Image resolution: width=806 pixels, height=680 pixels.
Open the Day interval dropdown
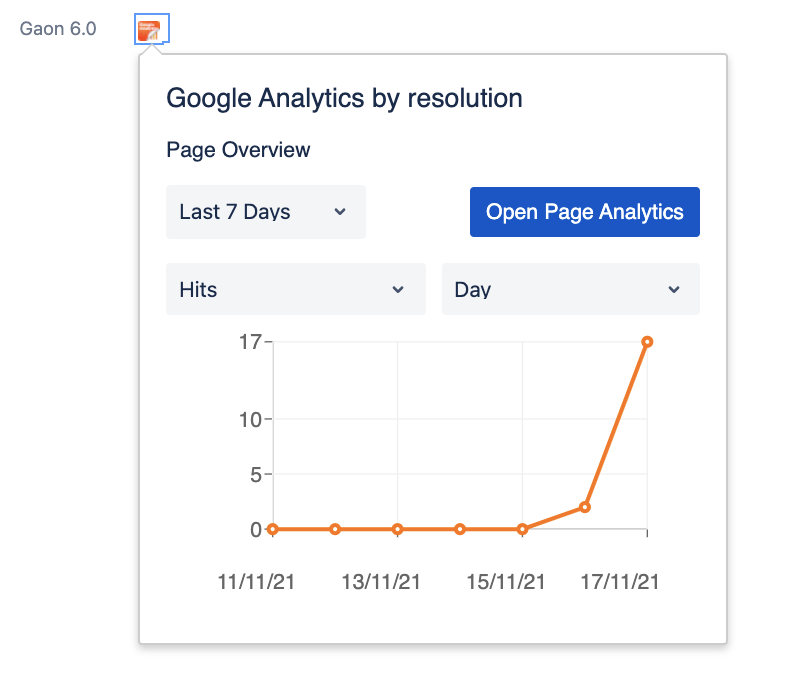(x=571, y=289)
